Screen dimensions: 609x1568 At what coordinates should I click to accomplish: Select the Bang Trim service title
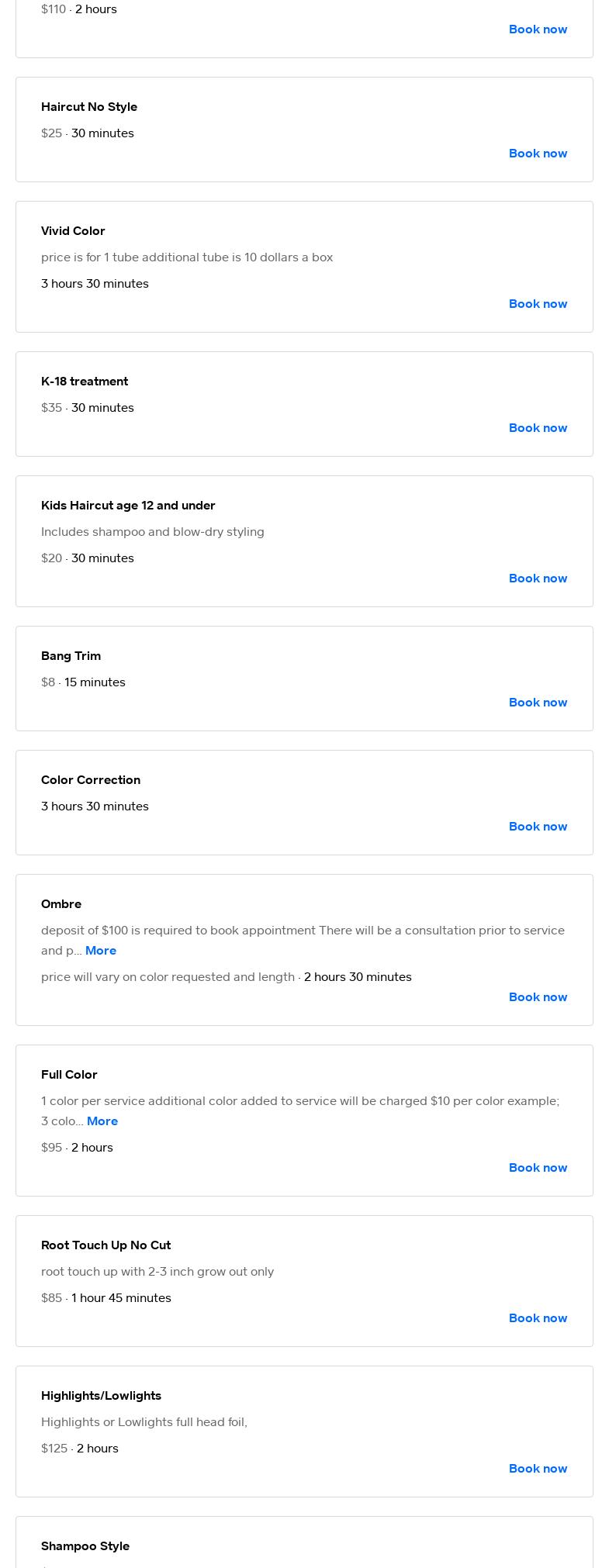[71, 656]
